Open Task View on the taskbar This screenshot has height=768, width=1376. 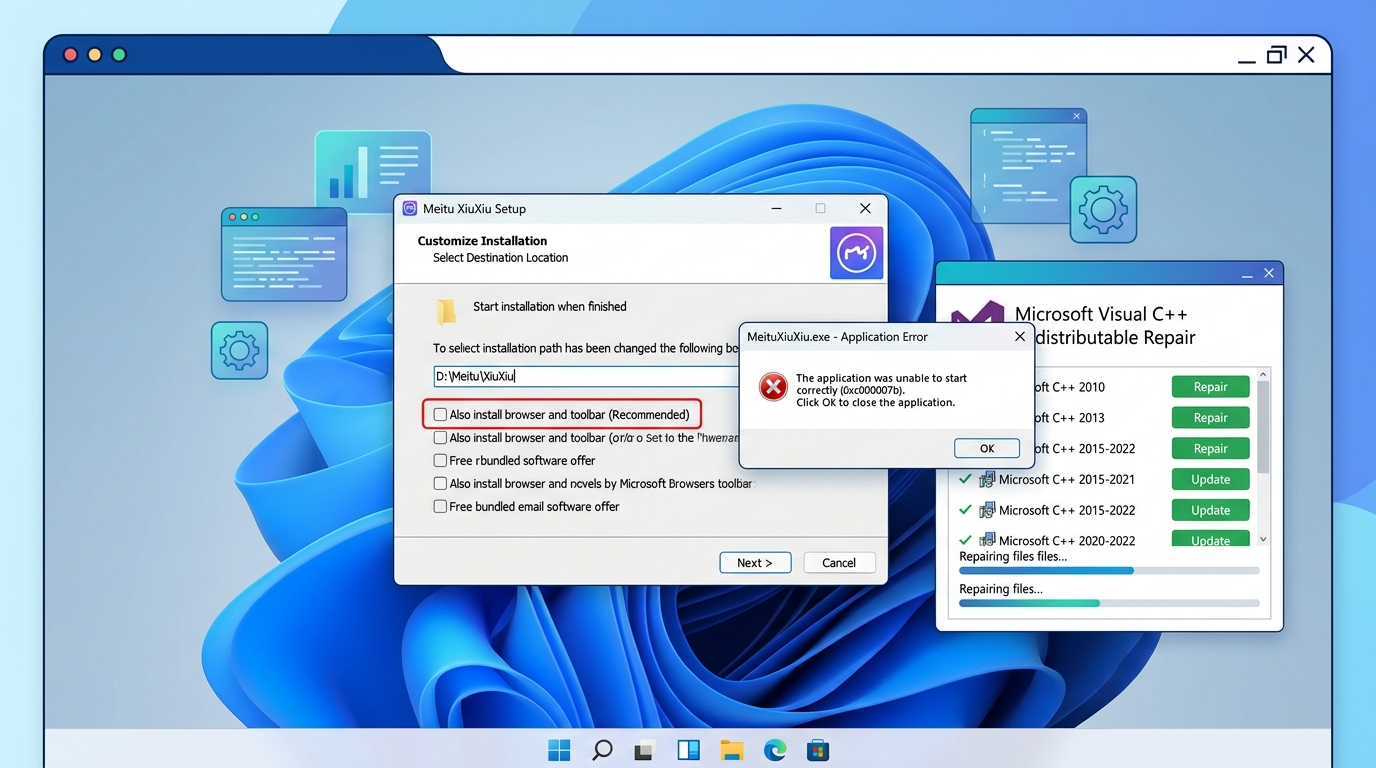pos(645,750)
